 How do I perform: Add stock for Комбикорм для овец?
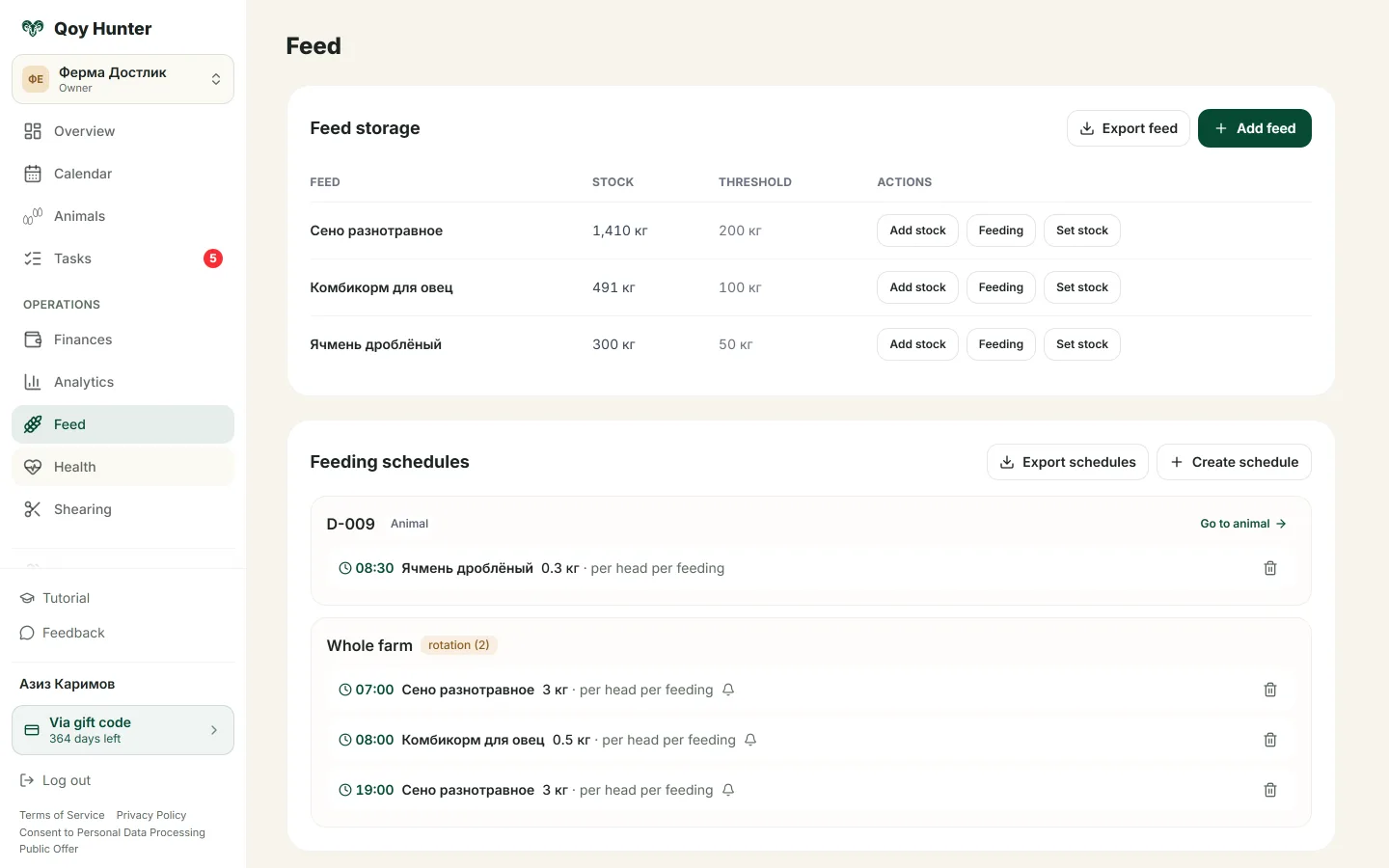[917, 287]
